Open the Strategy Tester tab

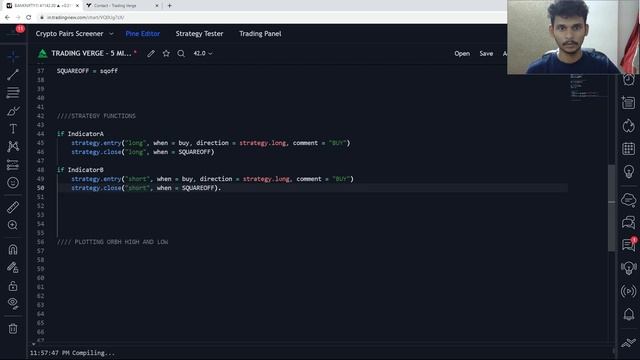coord(199,34)
